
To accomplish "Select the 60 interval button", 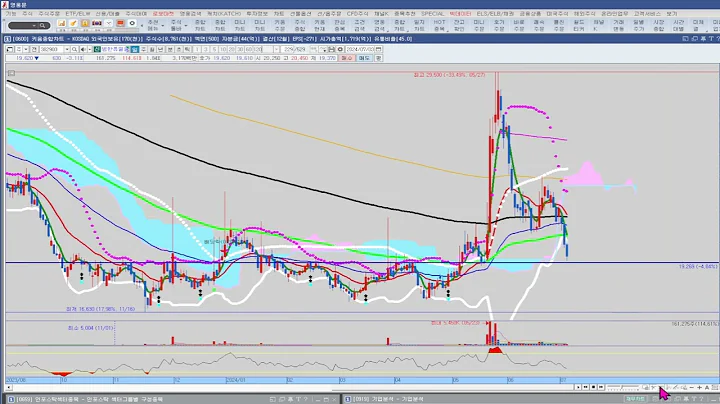I will point(248,49).
